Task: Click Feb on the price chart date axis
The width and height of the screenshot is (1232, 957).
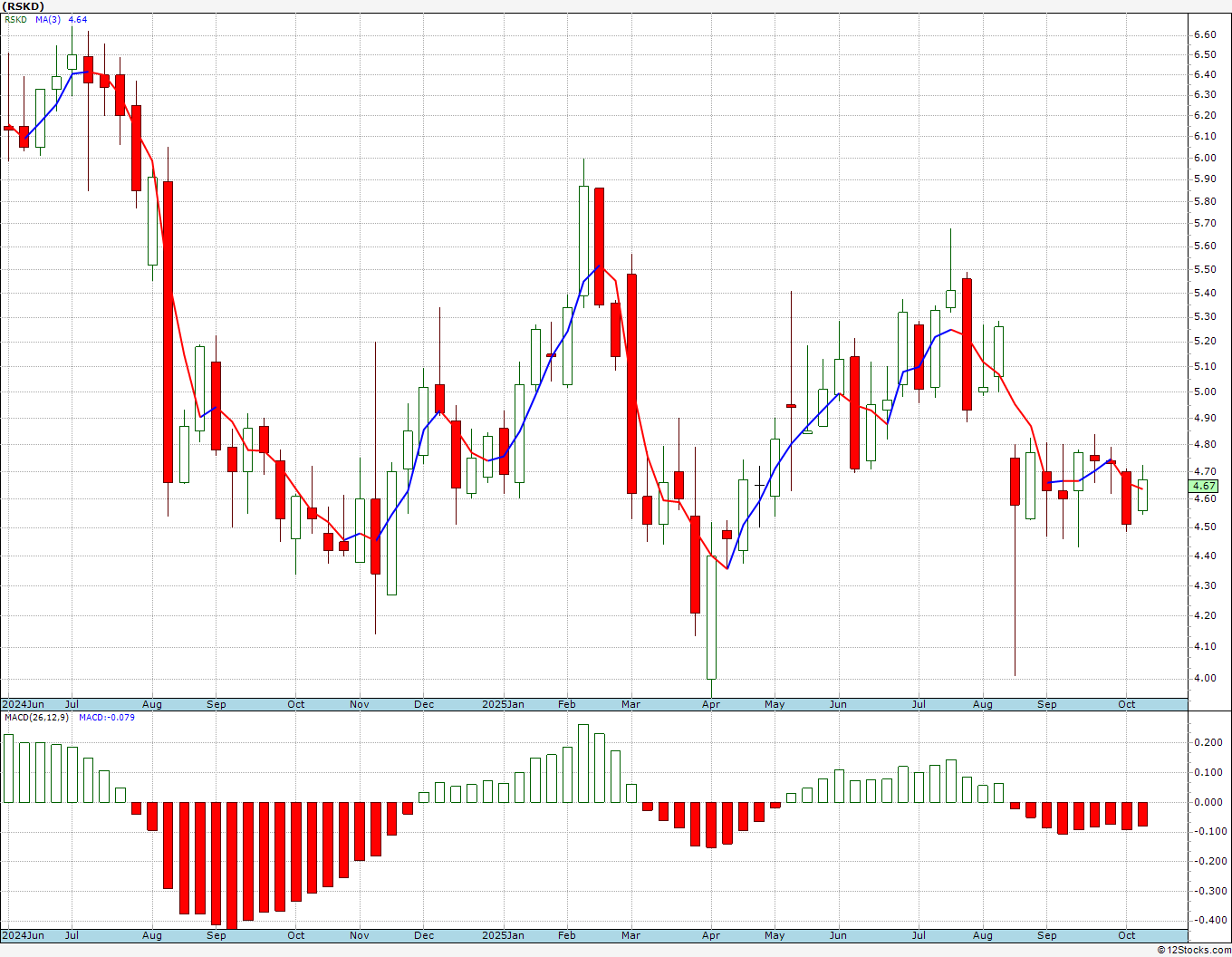Action: coord(567,704)
